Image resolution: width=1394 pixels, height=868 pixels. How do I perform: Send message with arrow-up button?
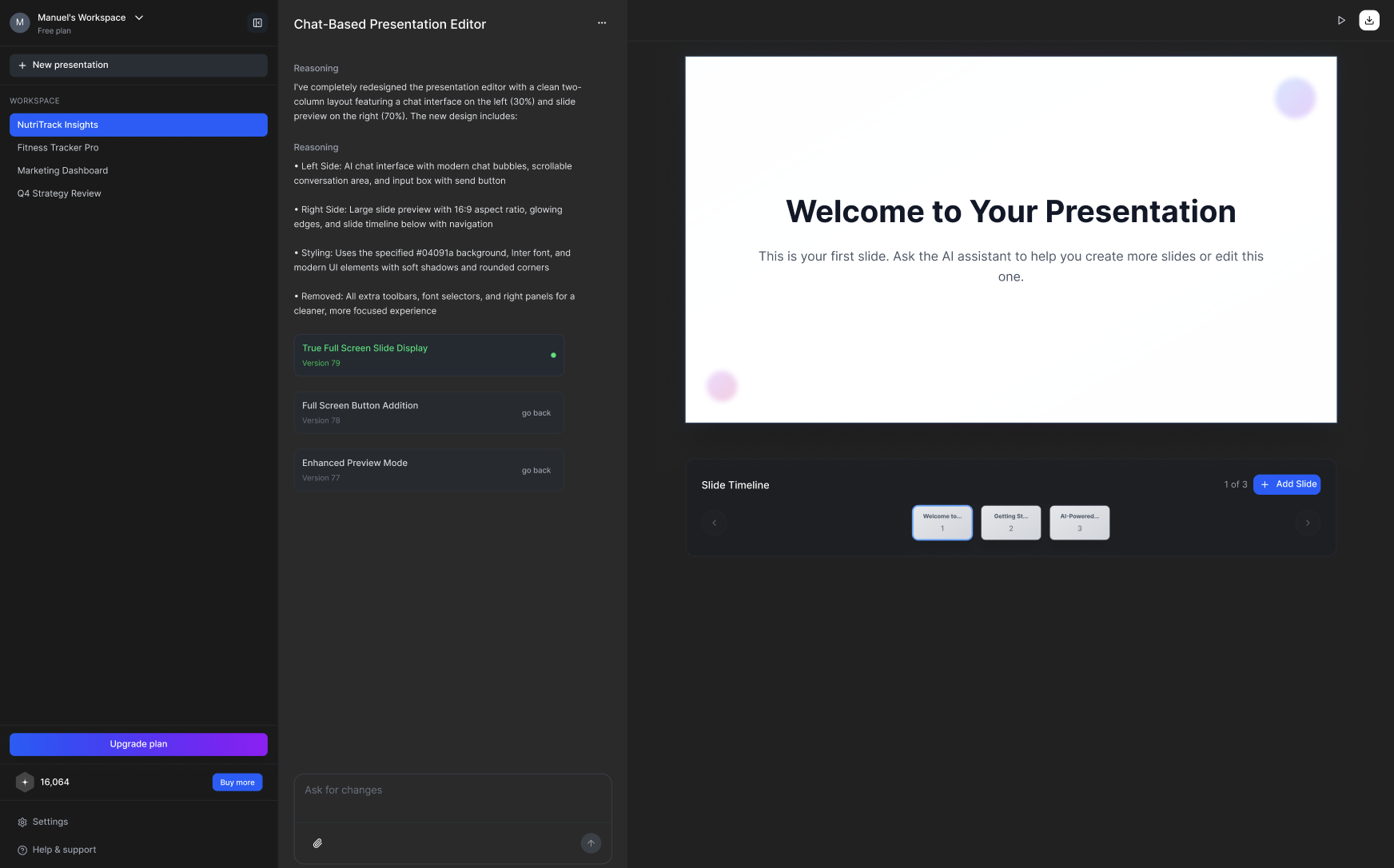click(591, 843)
